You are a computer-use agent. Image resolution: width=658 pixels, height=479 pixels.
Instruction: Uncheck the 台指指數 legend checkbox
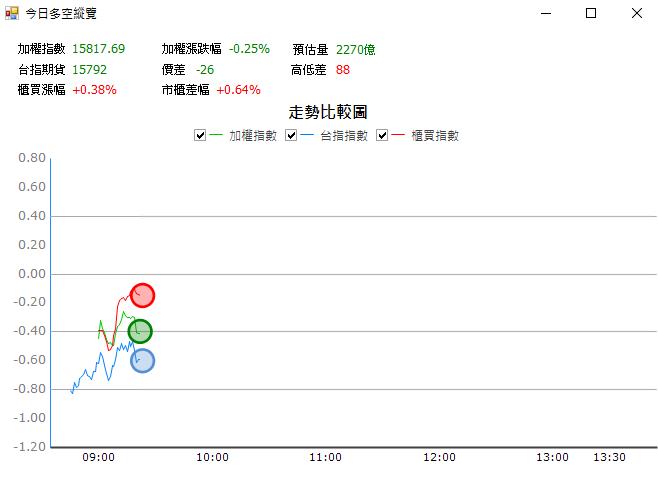(292, 136)
